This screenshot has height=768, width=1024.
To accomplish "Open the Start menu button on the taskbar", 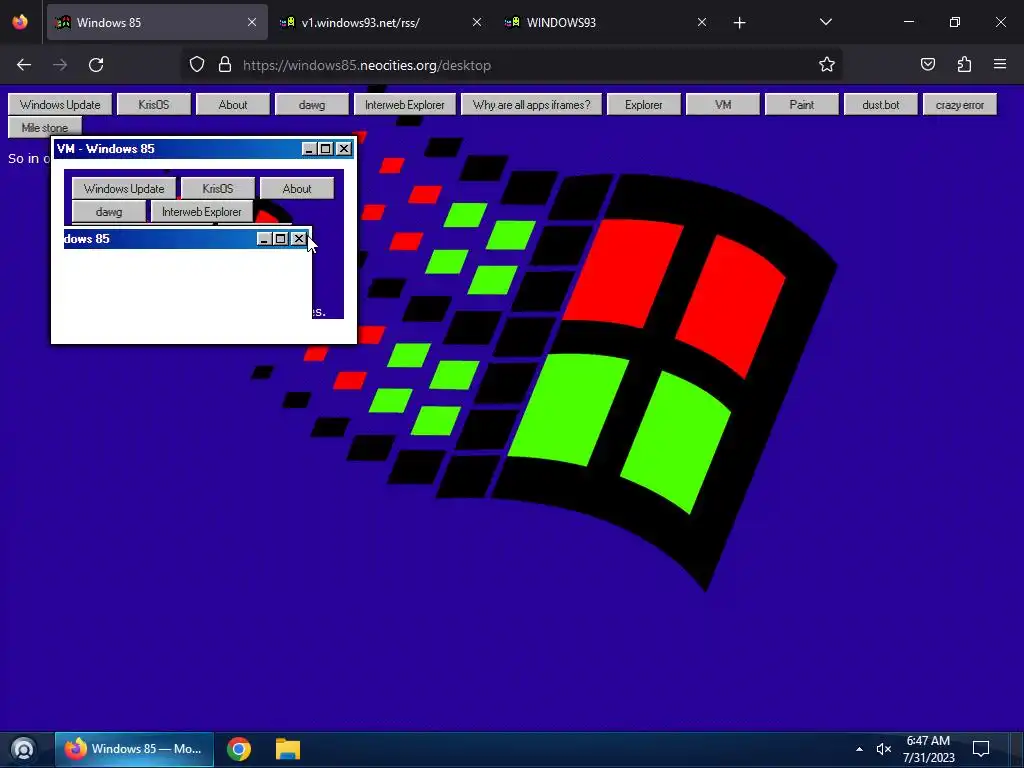I will pyautogui.click(x=24, y=749).
